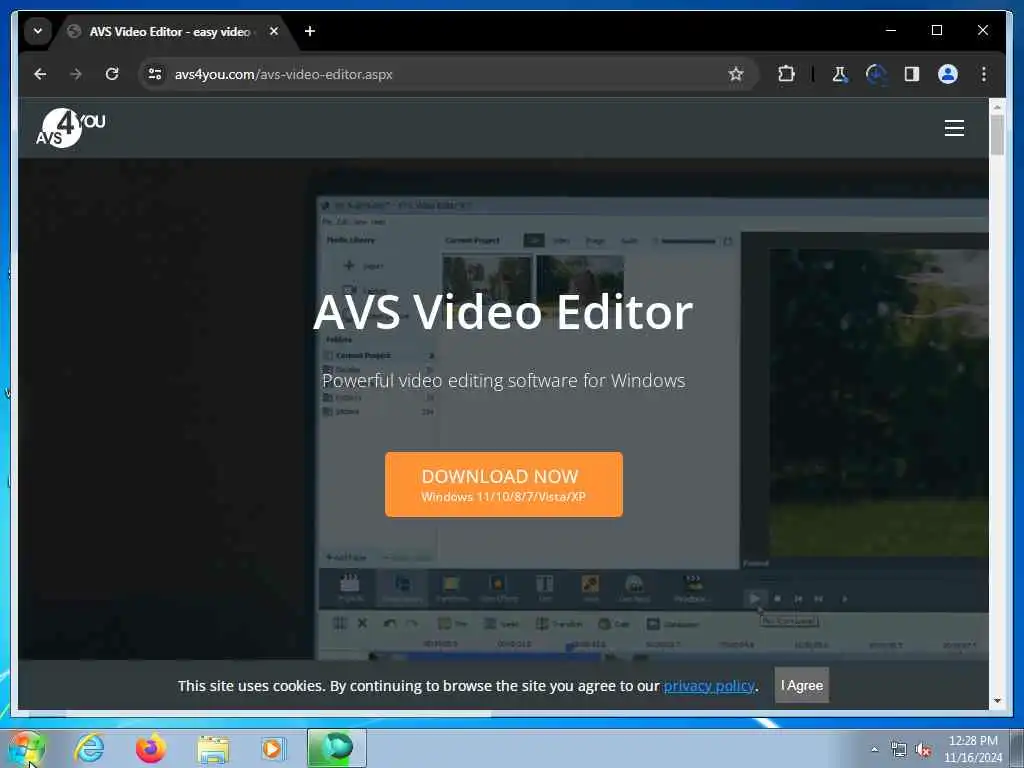1024x768 pixels.
Task: Toggle the browser side panel
Action: point(912,74)
